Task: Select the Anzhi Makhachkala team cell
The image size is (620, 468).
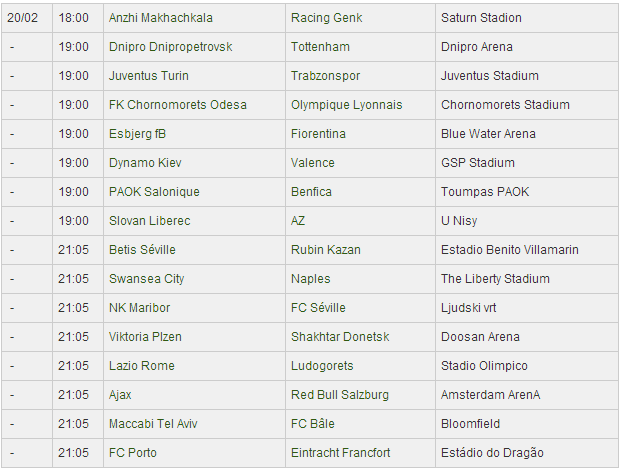Action: click(194, 18)
